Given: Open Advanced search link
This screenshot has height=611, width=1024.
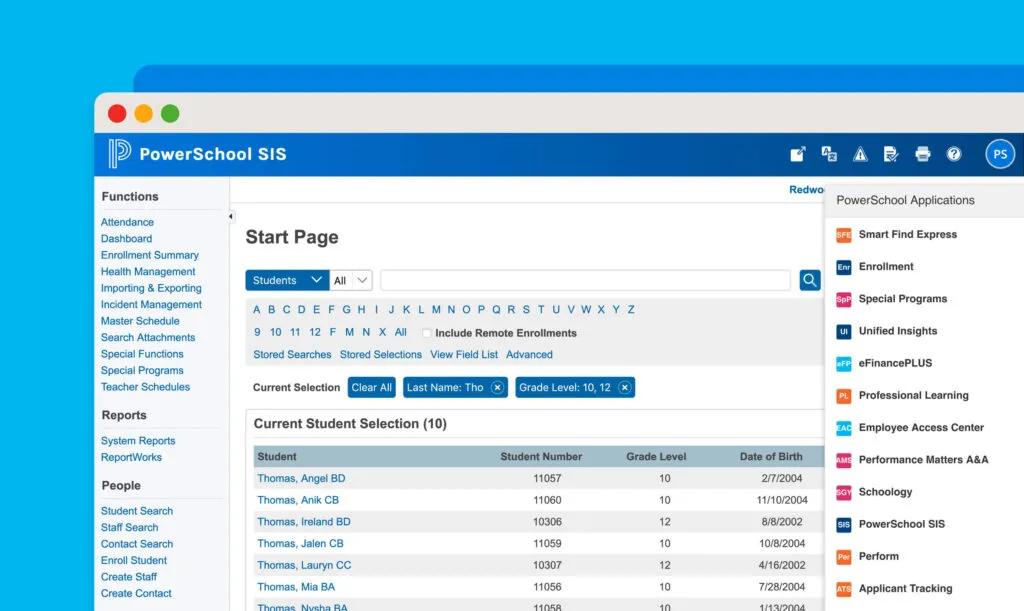Looking at the screenshot, I should (529, 354).
